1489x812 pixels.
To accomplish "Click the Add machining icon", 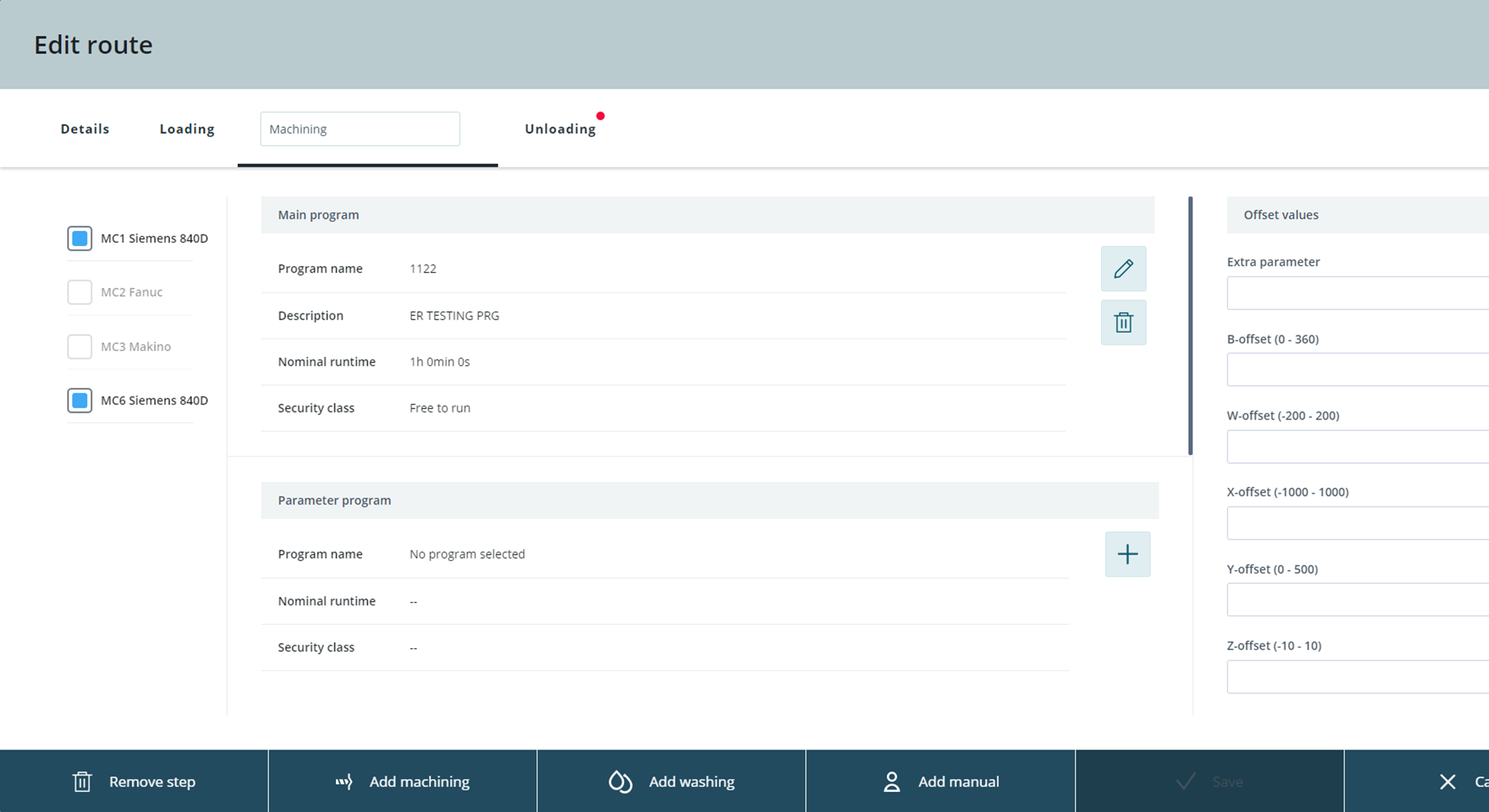I will click(x=344, y=782).
